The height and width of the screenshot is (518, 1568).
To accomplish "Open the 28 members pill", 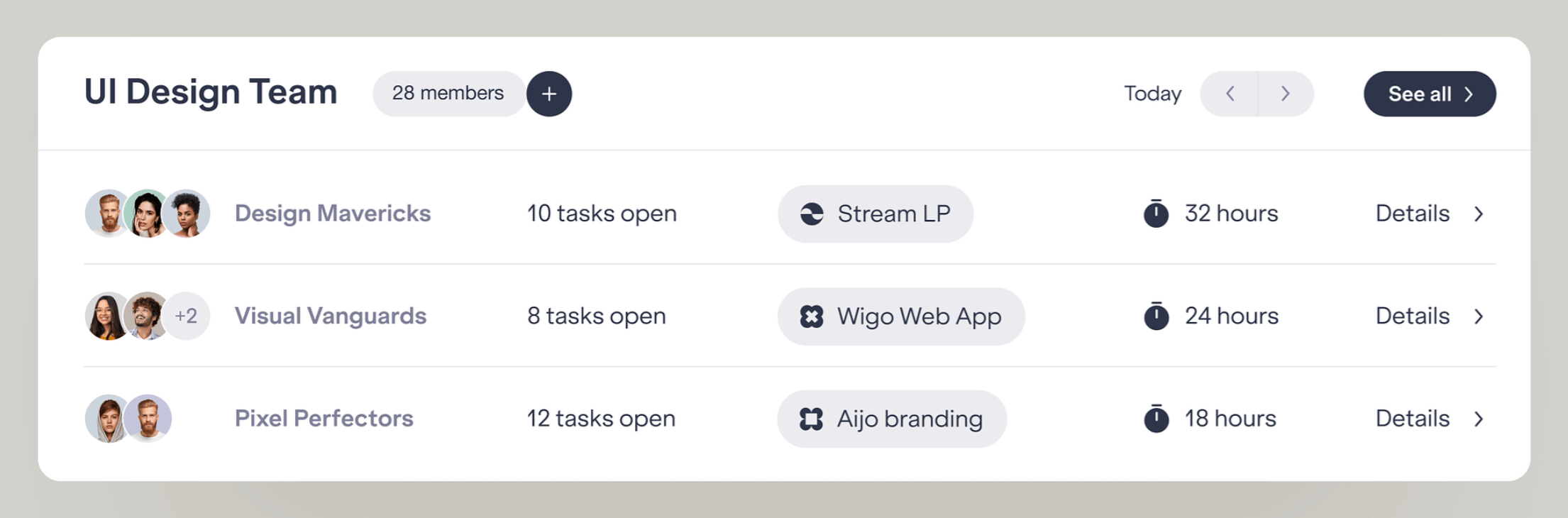I will [x=448, y=94].
